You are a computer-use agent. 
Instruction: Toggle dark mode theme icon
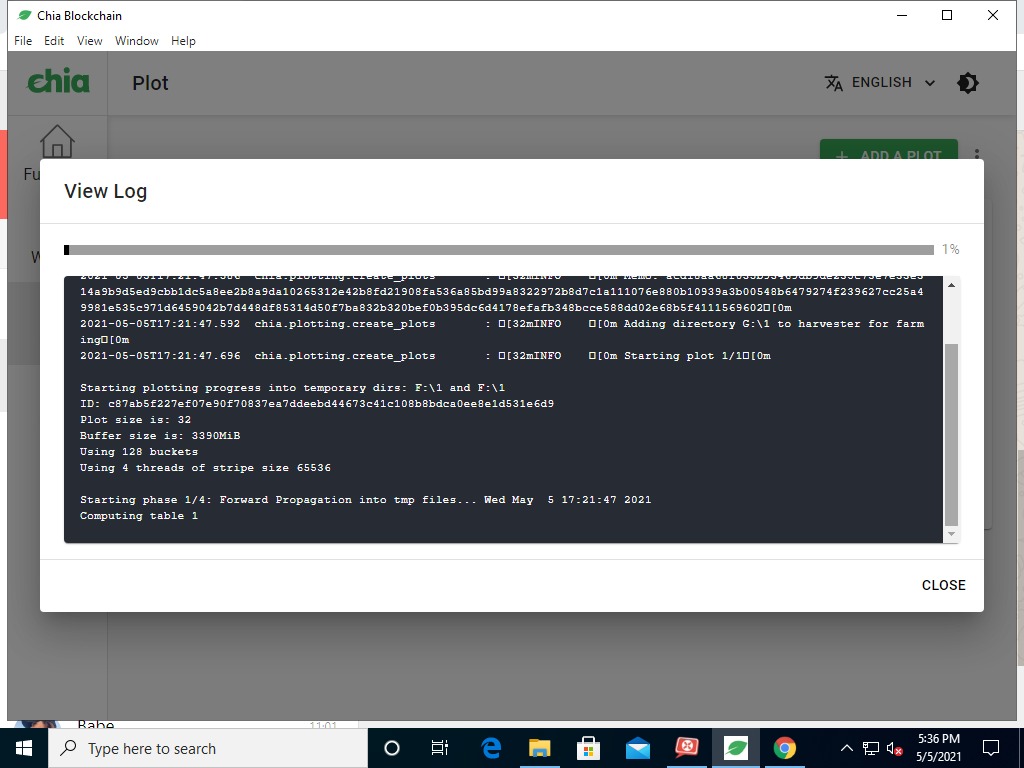pyautogui.click(x=967, y=83)
